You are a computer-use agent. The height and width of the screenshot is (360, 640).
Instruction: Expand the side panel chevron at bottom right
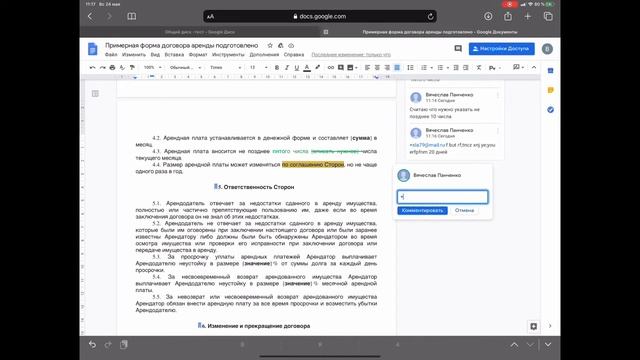(550, 326)
